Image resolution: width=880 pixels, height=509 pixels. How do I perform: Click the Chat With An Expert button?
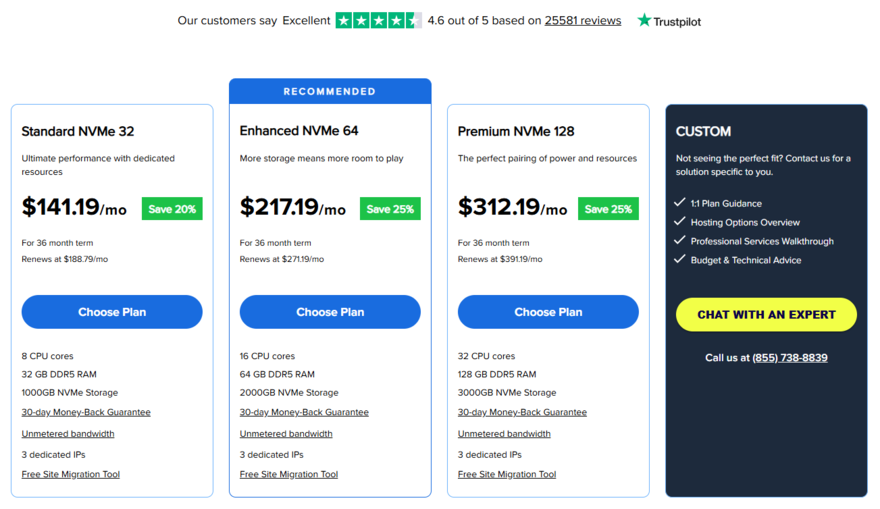click(766, 314)
